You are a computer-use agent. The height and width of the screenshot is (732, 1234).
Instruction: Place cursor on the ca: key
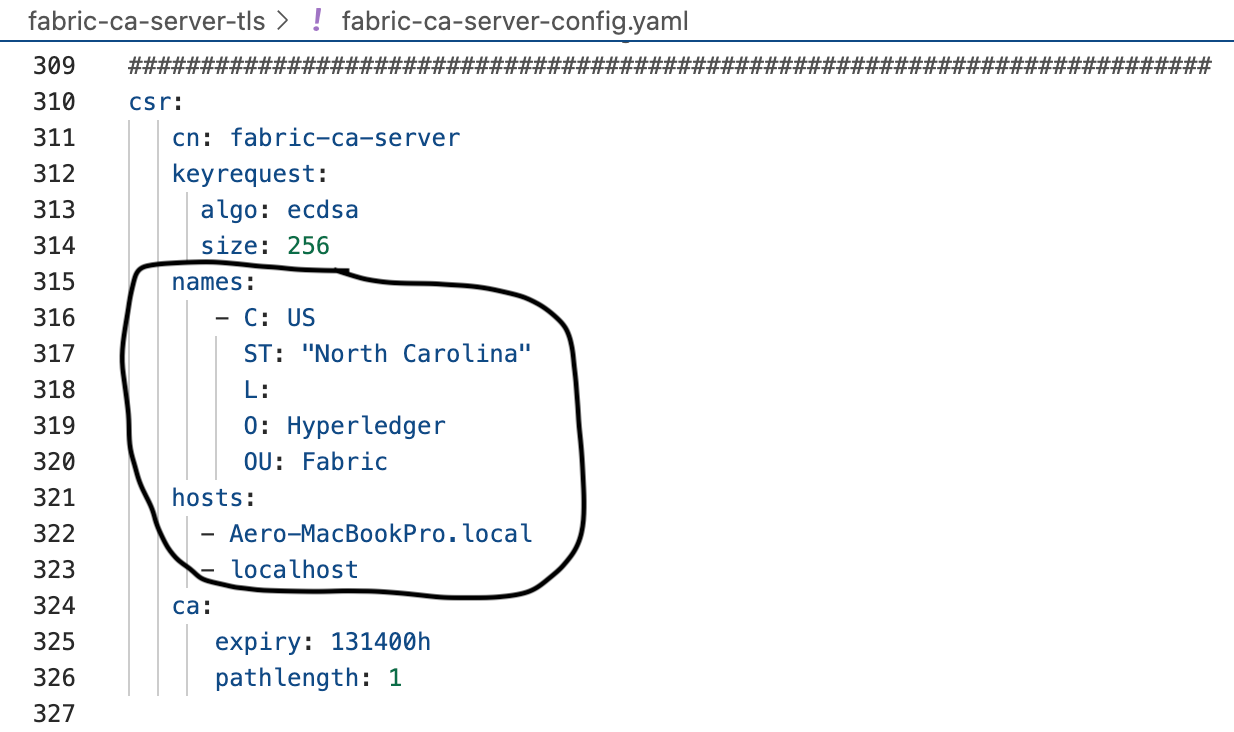pyautogui.click(x=193, y=606)
